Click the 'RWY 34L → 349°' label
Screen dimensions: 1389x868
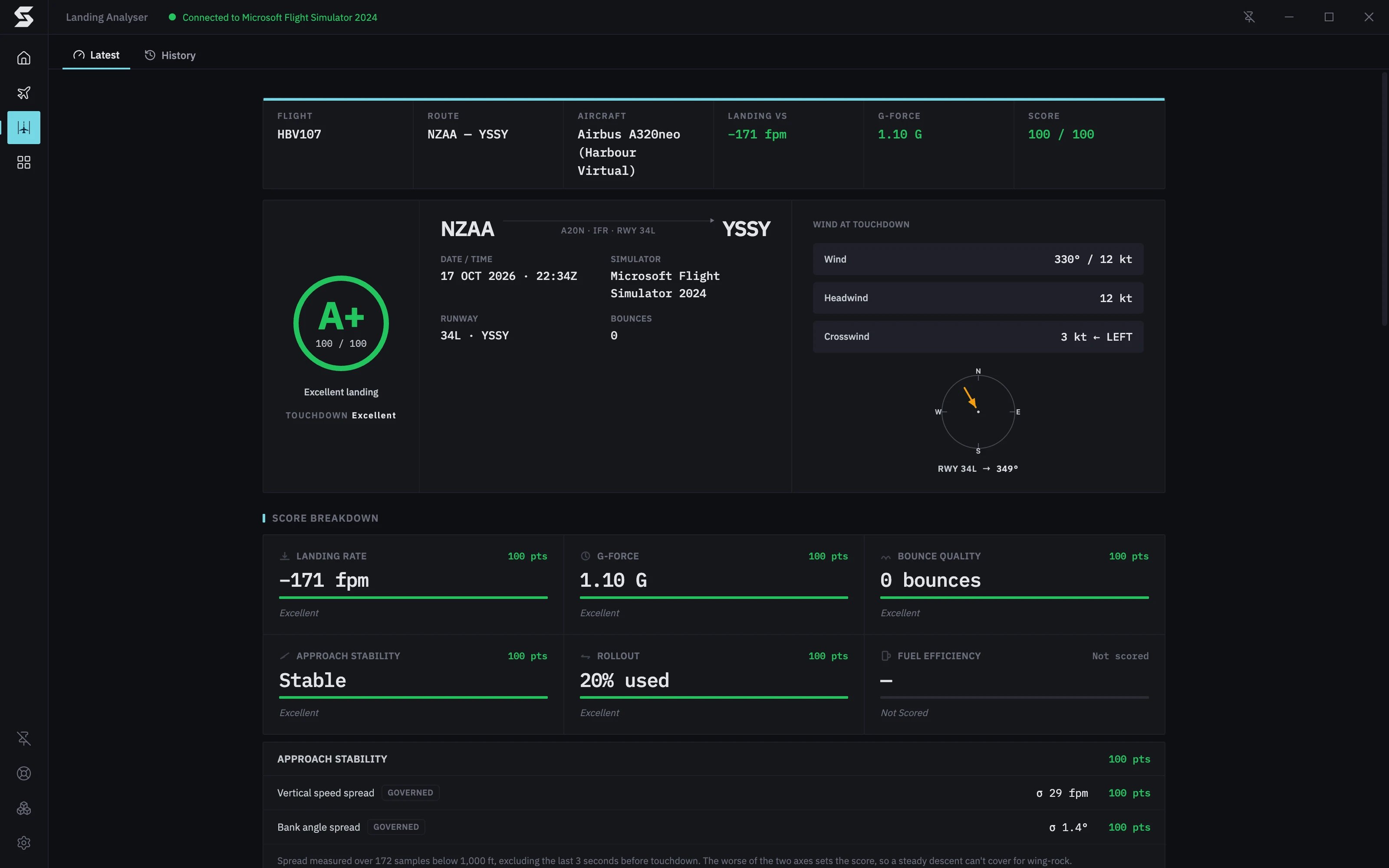coord(978,469)
